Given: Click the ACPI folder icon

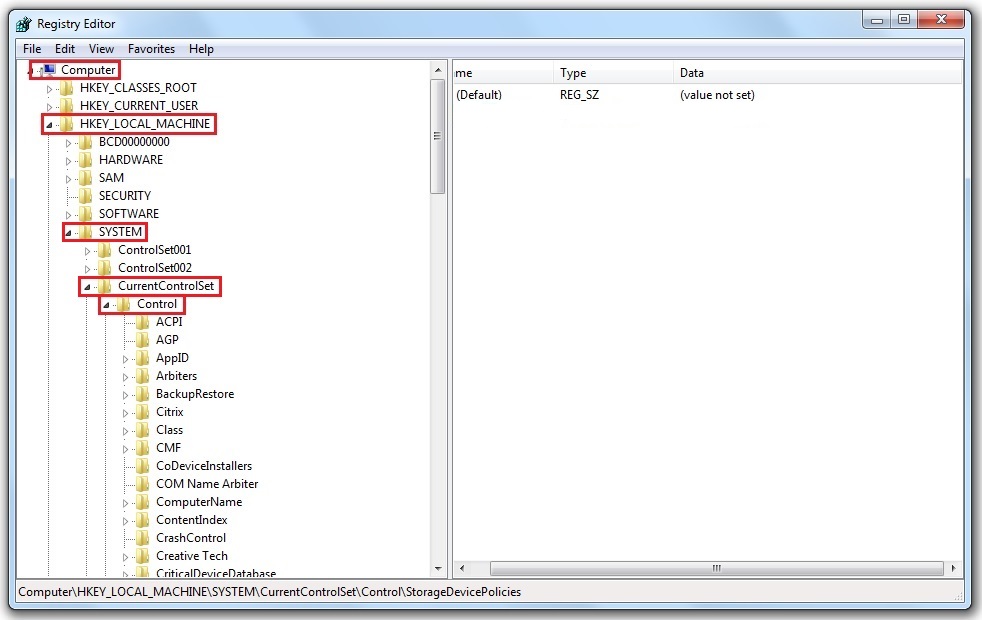Looking at the screenshot, I should tap(143, 322).
